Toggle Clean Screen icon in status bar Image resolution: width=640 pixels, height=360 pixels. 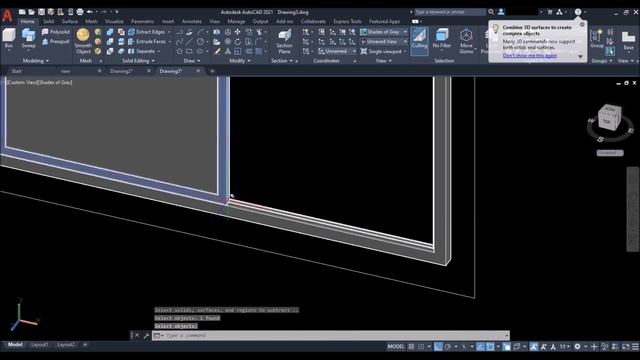pos(626,347)
